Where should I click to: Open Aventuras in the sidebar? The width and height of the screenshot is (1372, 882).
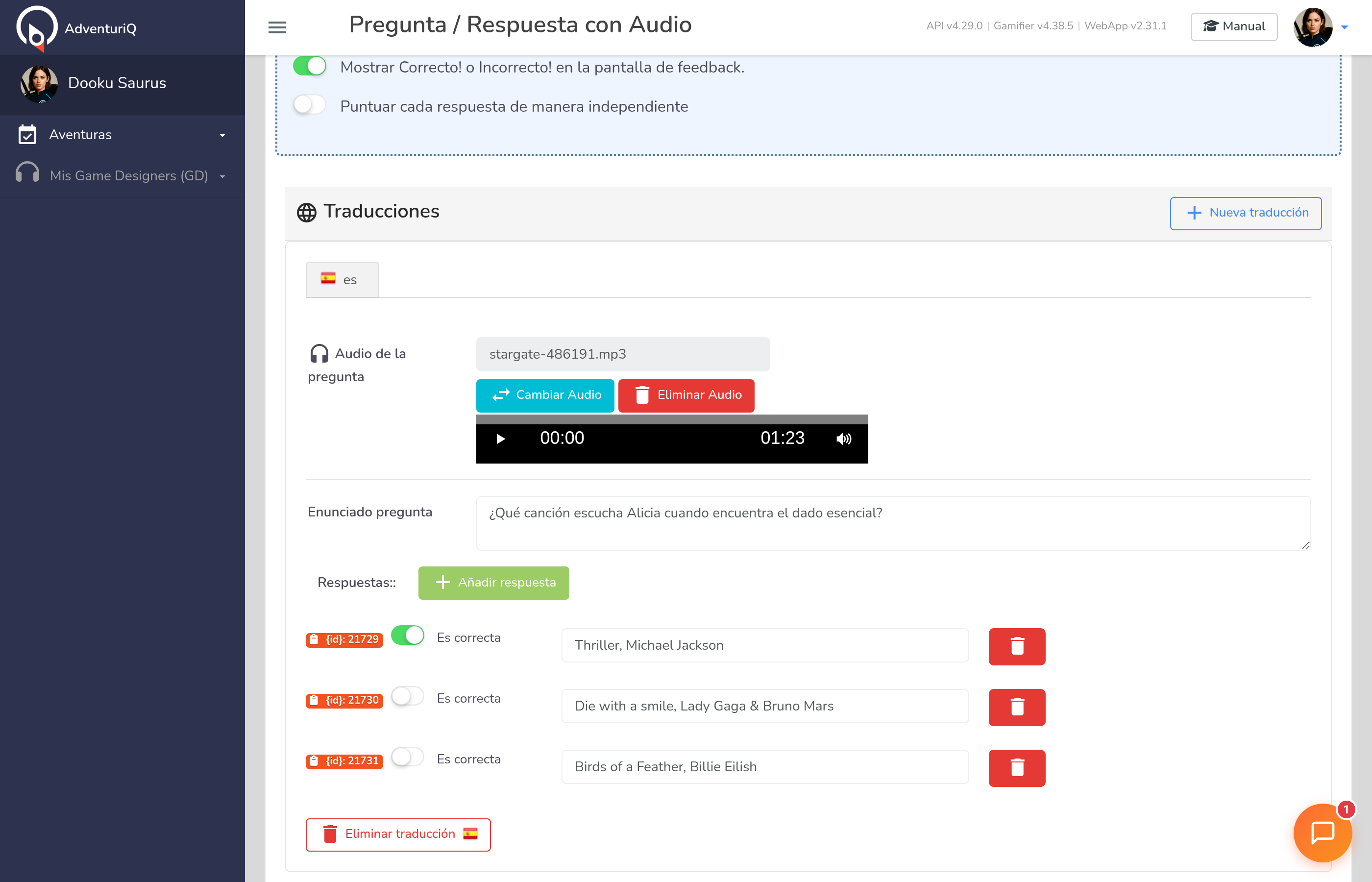[x=122, y=135]
